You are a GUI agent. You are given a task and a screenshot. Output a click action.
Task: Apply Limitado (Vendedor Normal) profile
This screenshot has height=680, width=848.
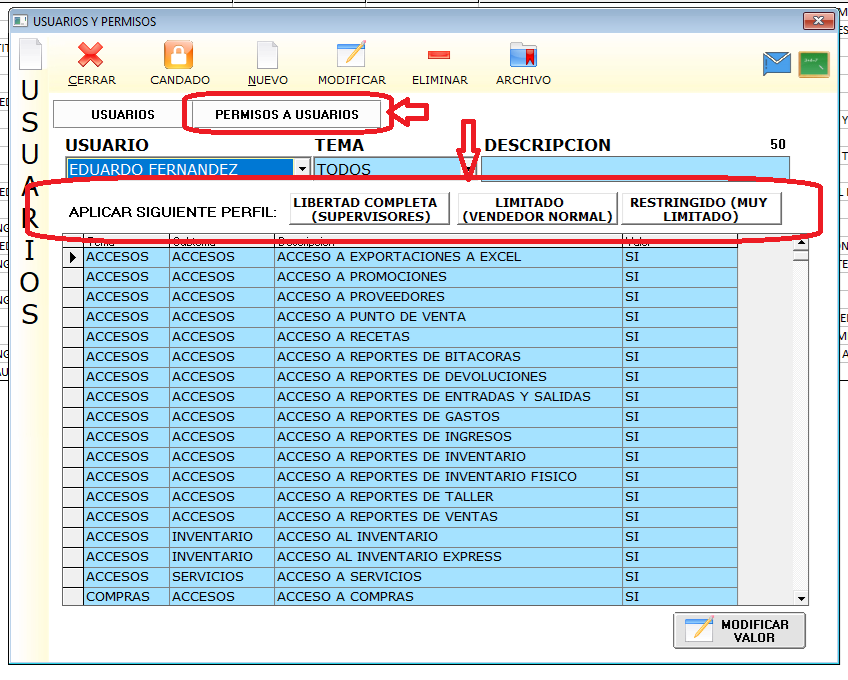coord(538,209)
